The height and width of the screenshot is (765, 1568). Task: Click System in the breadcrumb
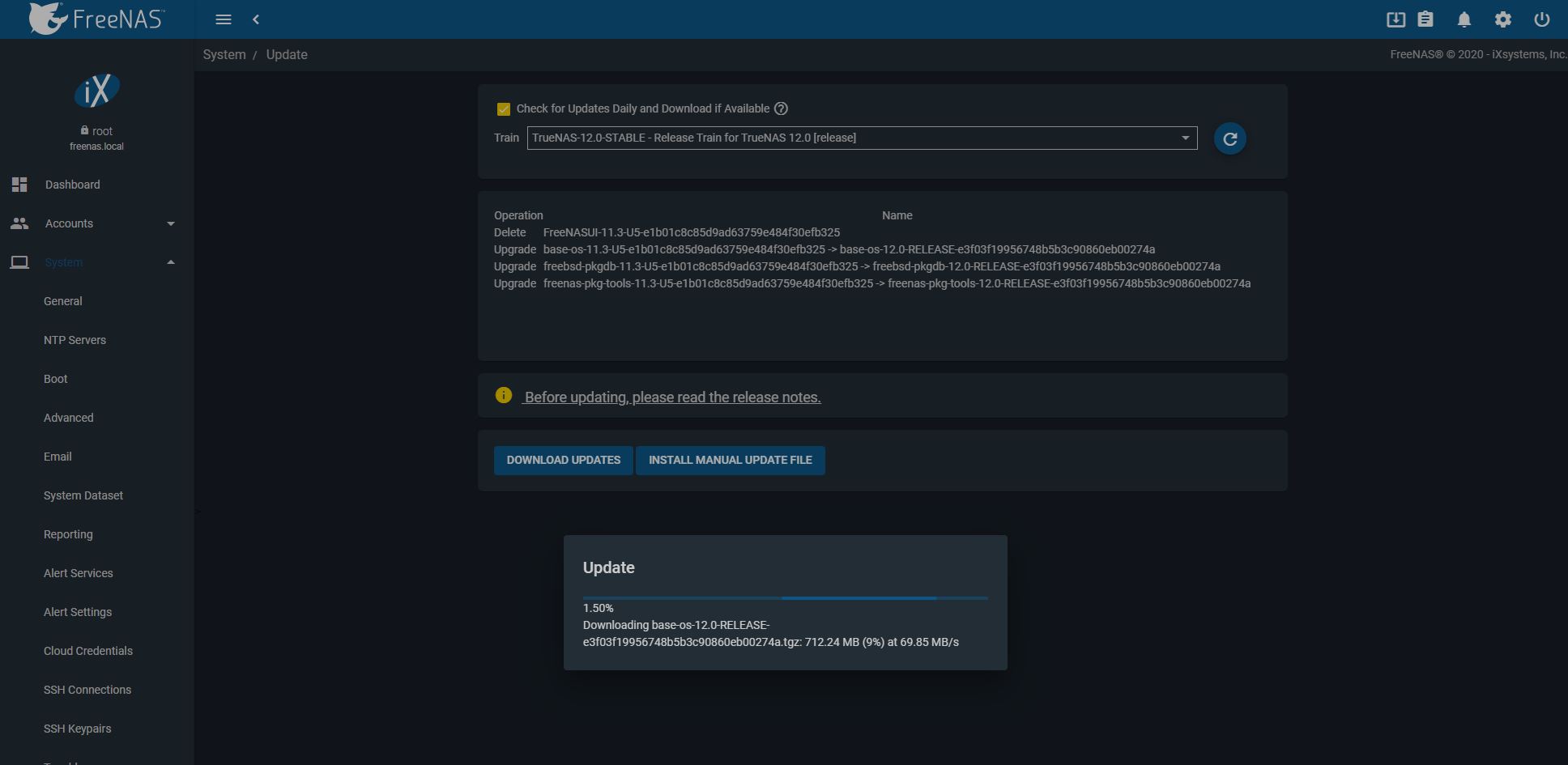(224, 55)
